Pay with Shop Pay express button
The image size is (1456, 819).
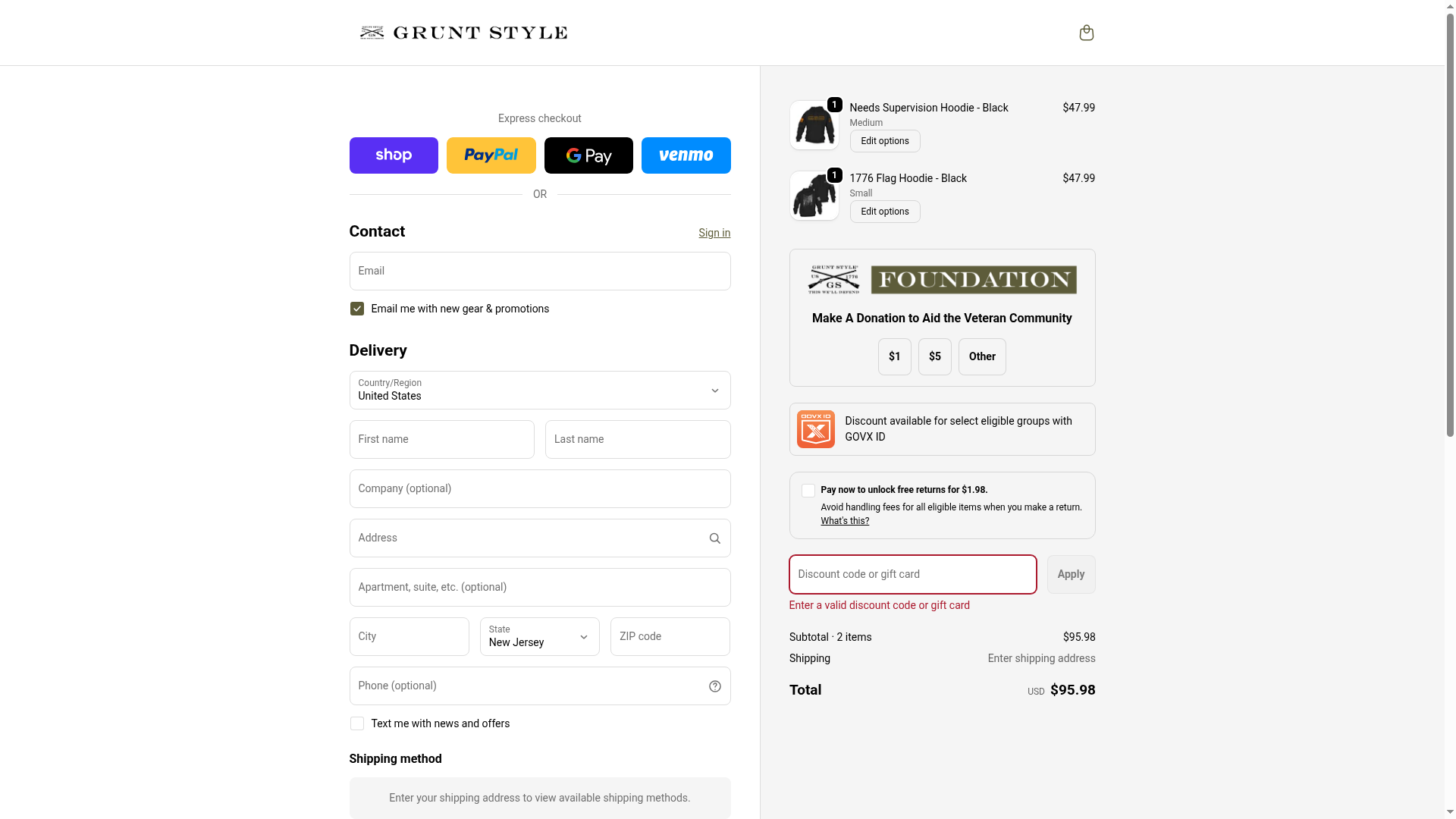click(394, 155)
